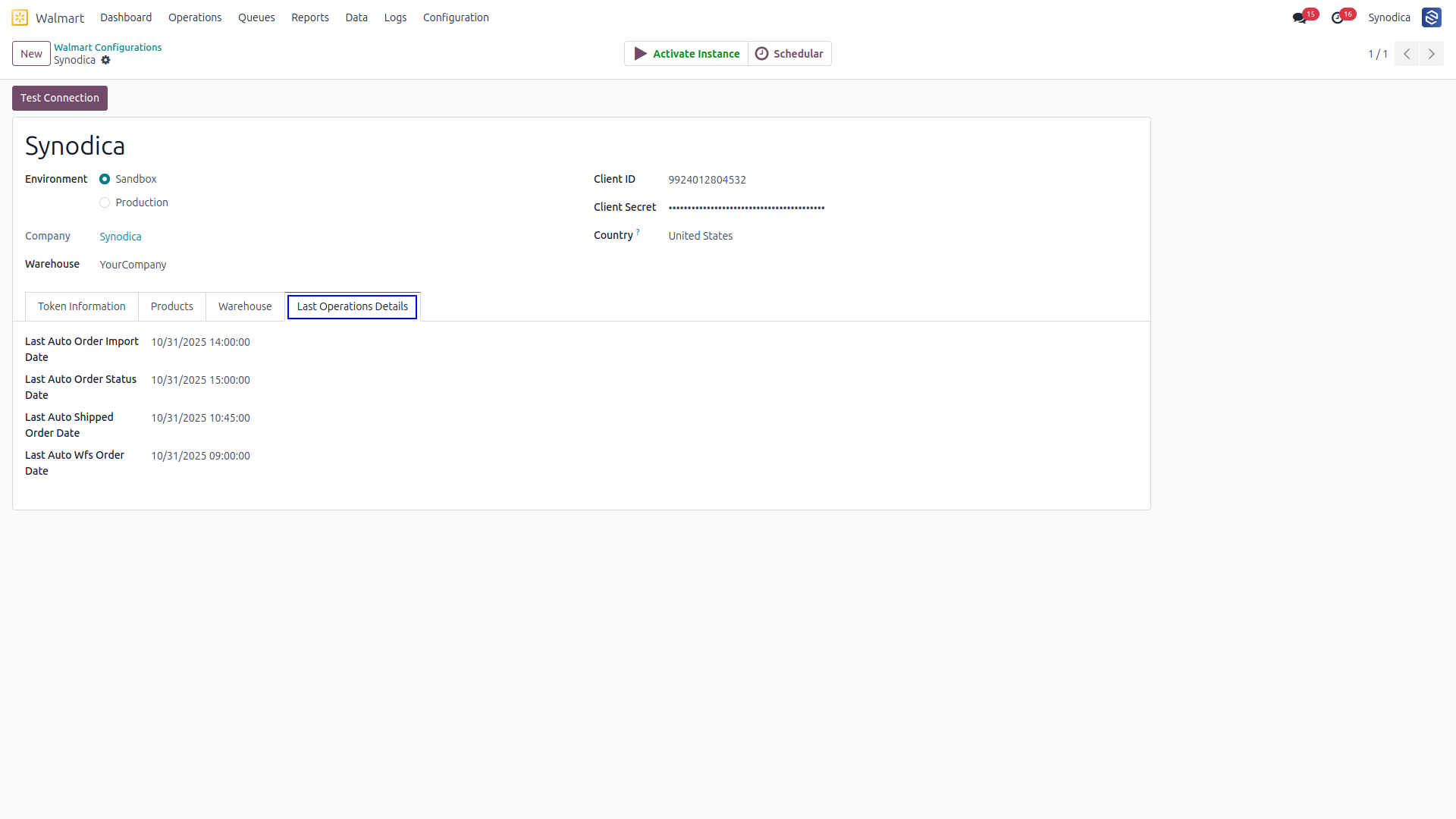Viewport: 1456px width, 819px height.
Task: Go to previous record arrow
Action: [x=1407, y=54]
